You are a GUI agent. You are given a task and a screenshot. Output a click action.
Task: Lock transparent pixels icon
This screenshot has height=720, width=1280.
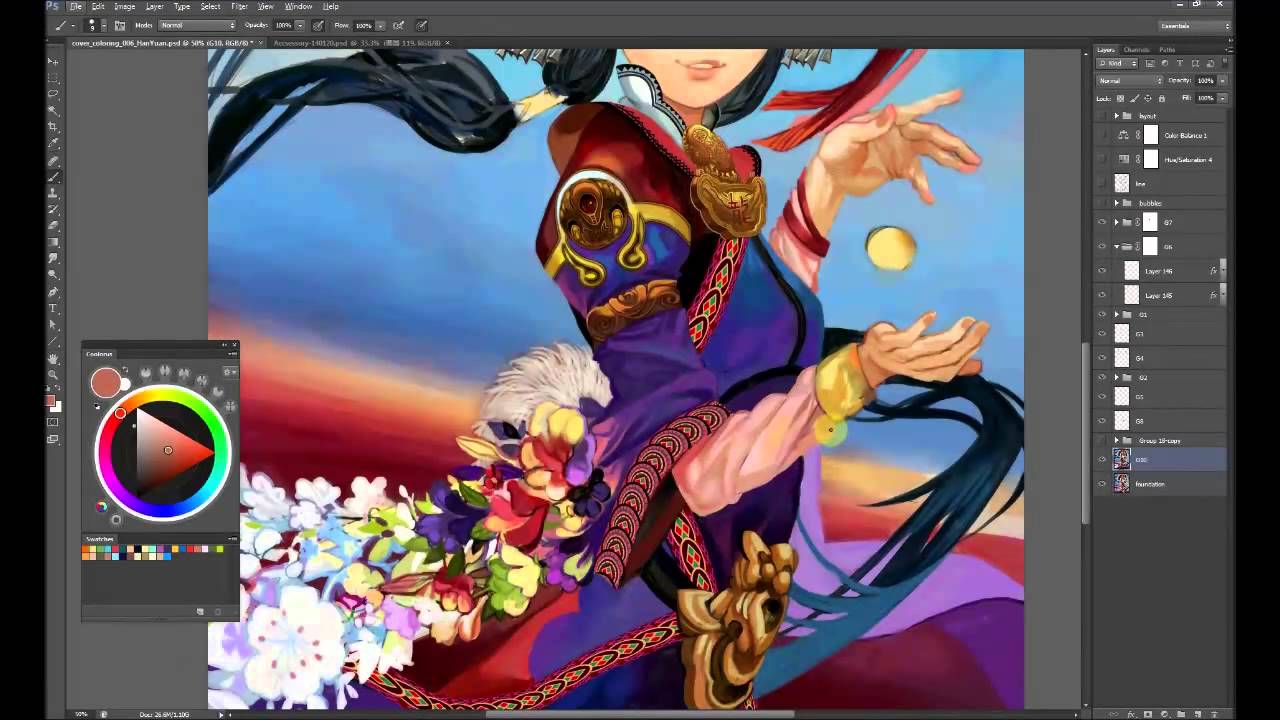(x=1121, y=98)
